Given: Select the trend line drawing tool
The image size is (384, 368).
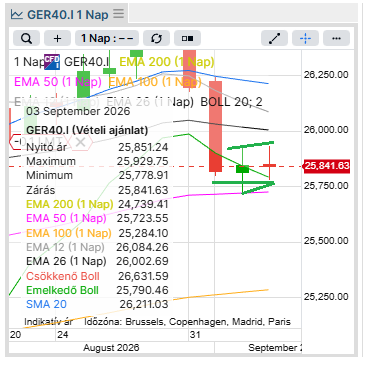Looking at the screenshot, I should click(x=274, y=38).
